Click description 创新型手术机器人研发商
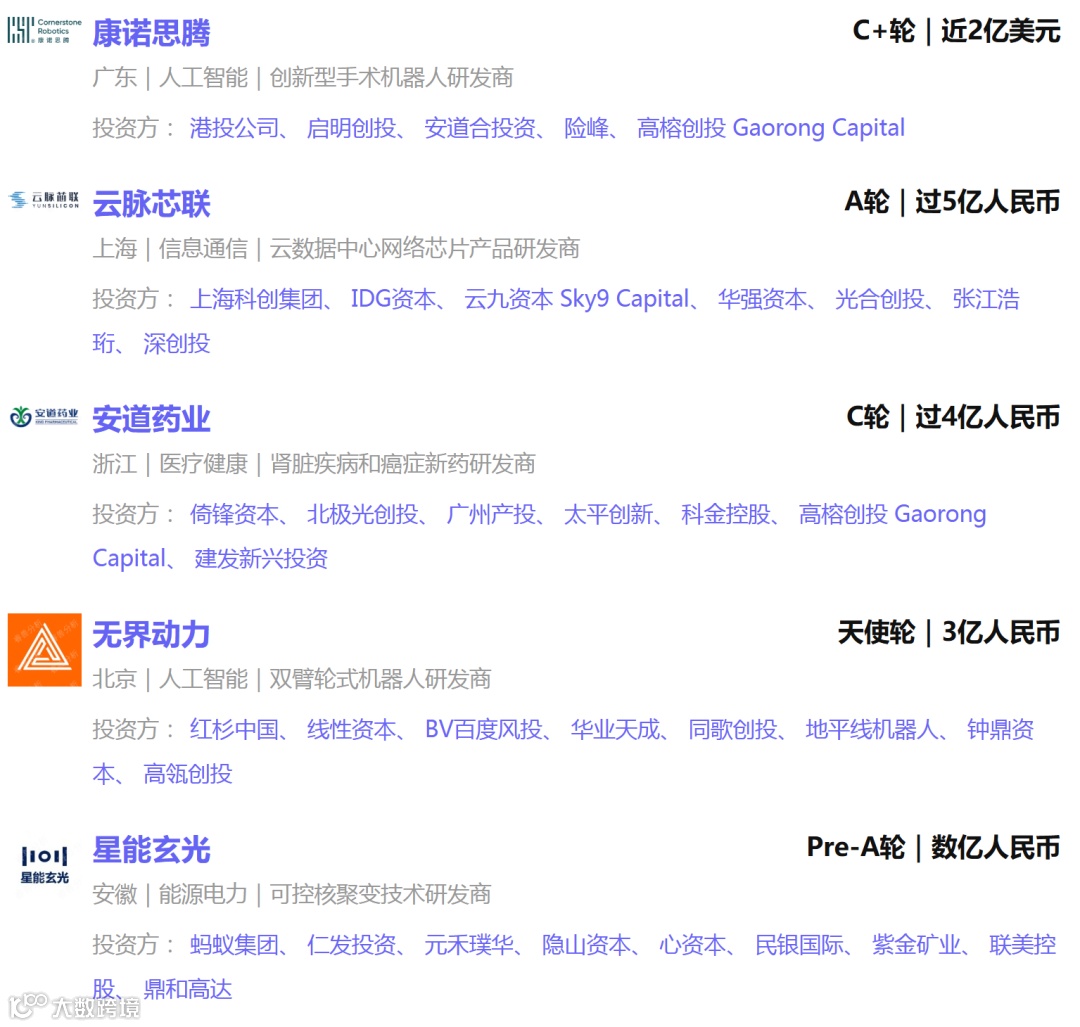The height and width of the screenshot is (1027, 1080). coord(391,78)
